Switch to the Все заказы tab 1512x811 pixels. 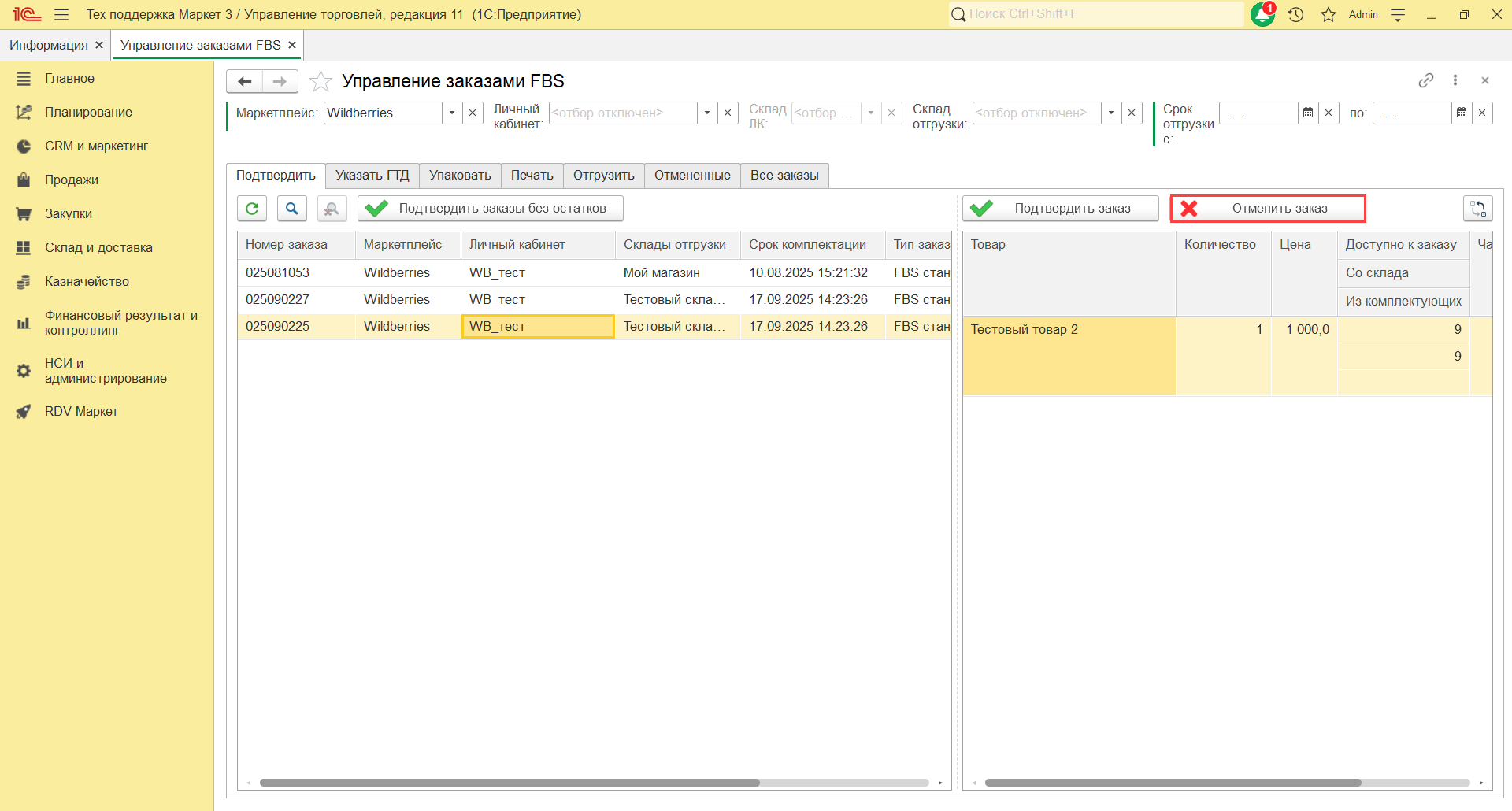[x=784, y=176]
